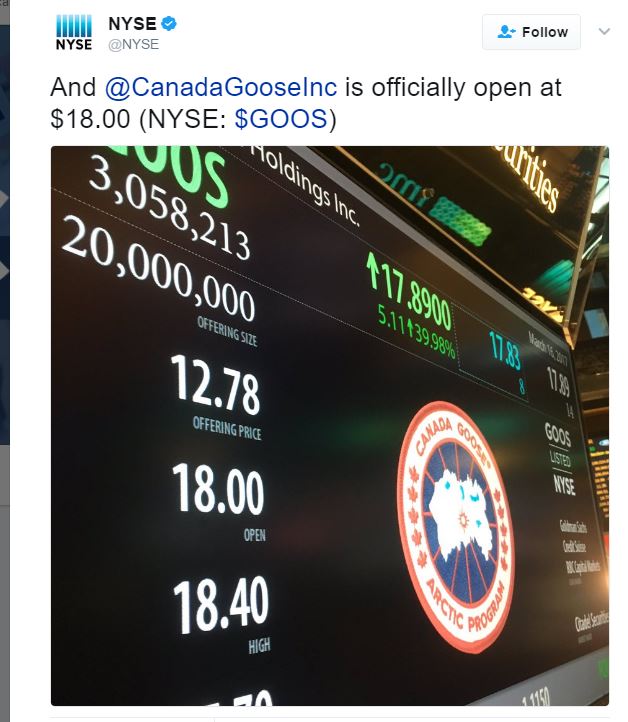Click the 3,058,213 volume number
This screenshot has width=628, height=722.
click(x=169, y=207)
